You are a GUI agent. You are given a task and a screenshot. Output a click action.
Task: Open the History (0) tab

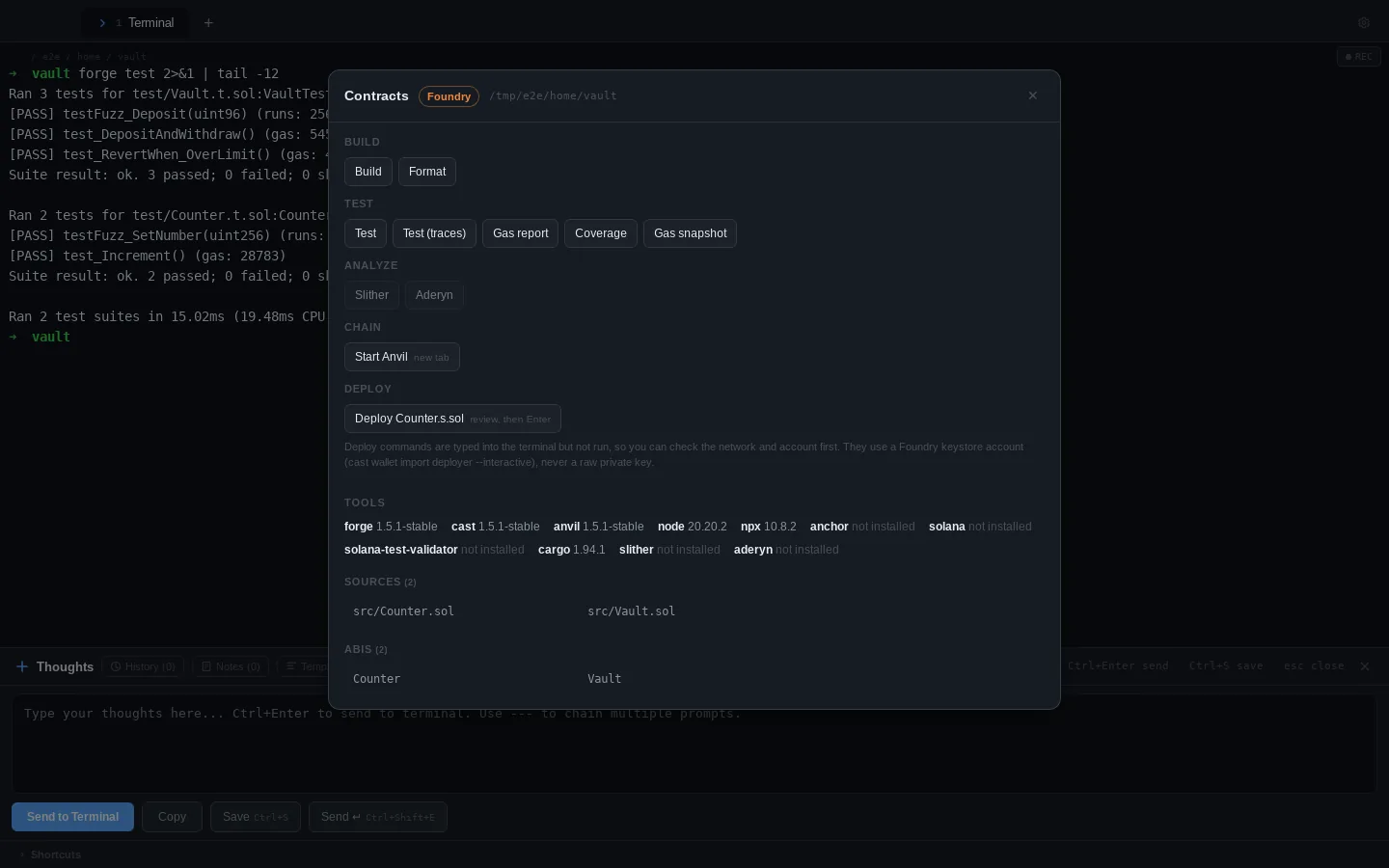(143, 666)
